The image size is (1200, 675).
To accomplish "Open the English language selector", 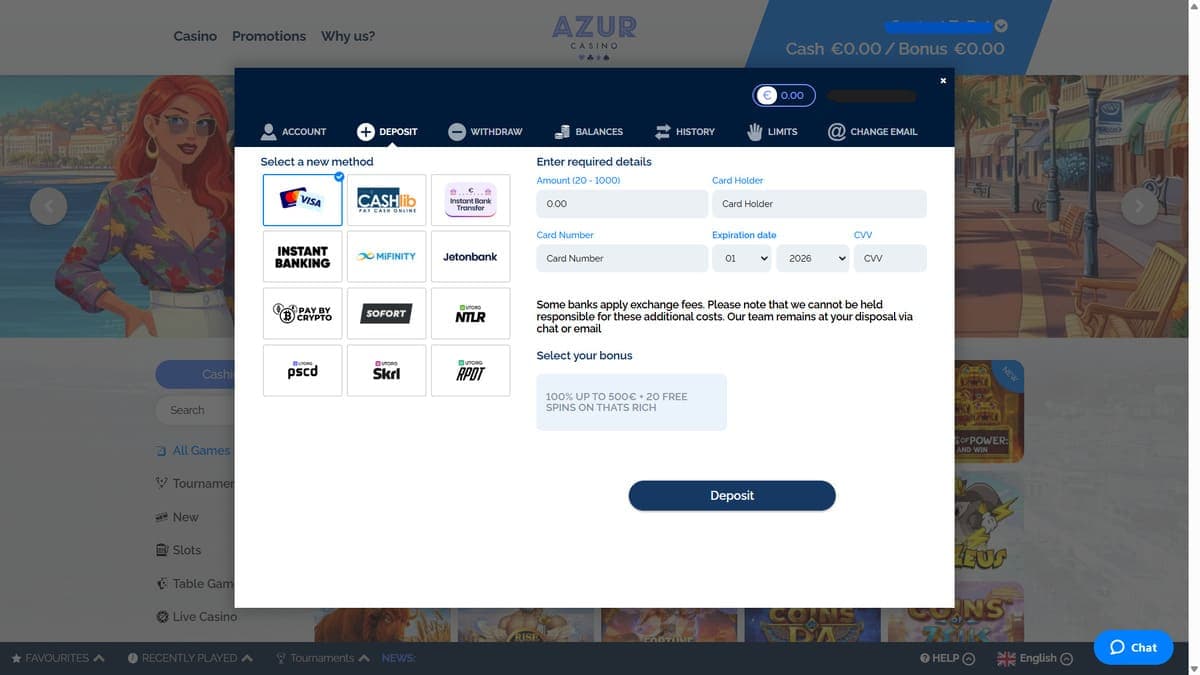I will coord(1035,658).
